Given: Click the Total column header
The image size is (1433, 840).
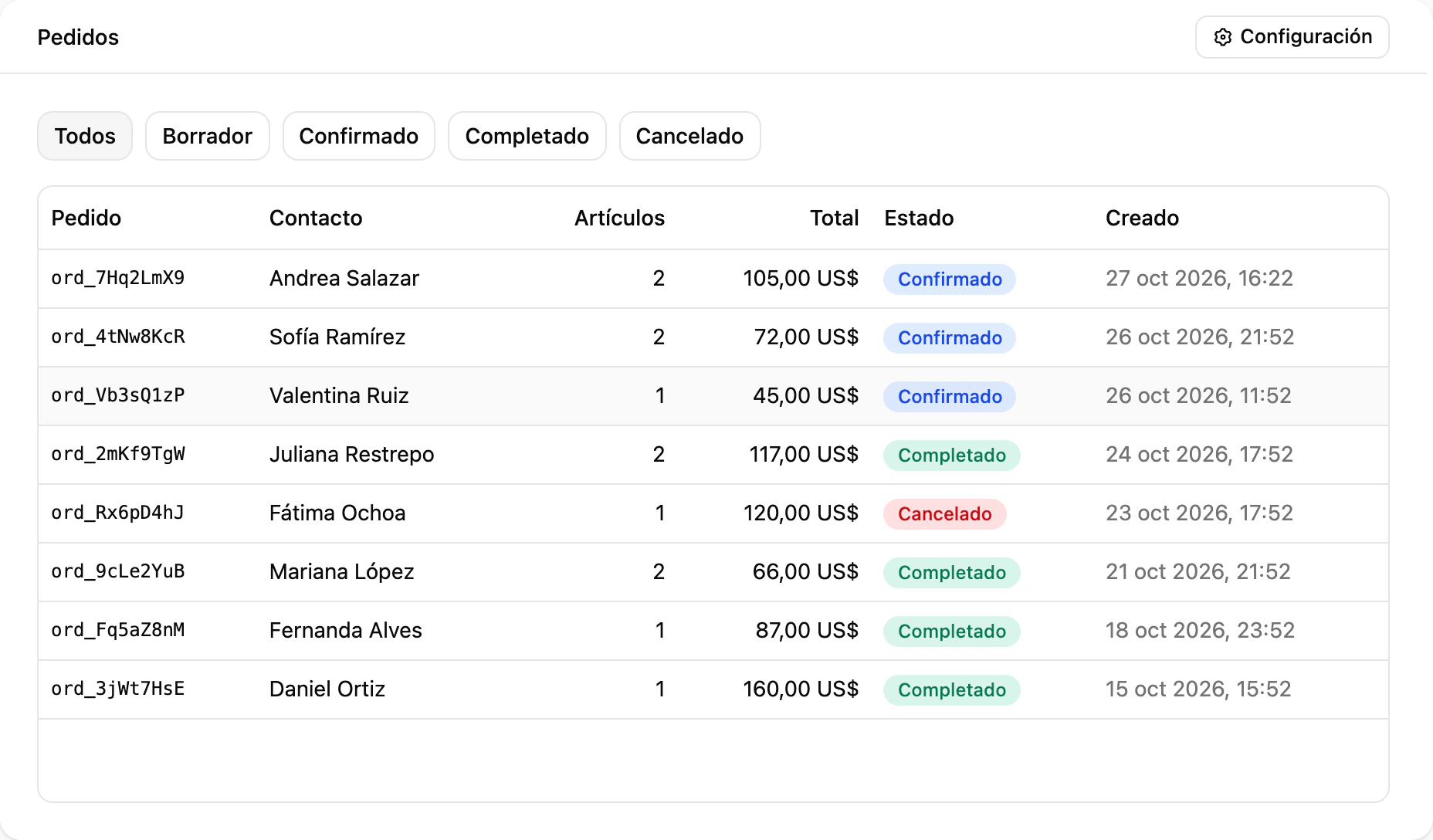Looking at the screenshot, I should pyautogui.click(x=835, y=218).
